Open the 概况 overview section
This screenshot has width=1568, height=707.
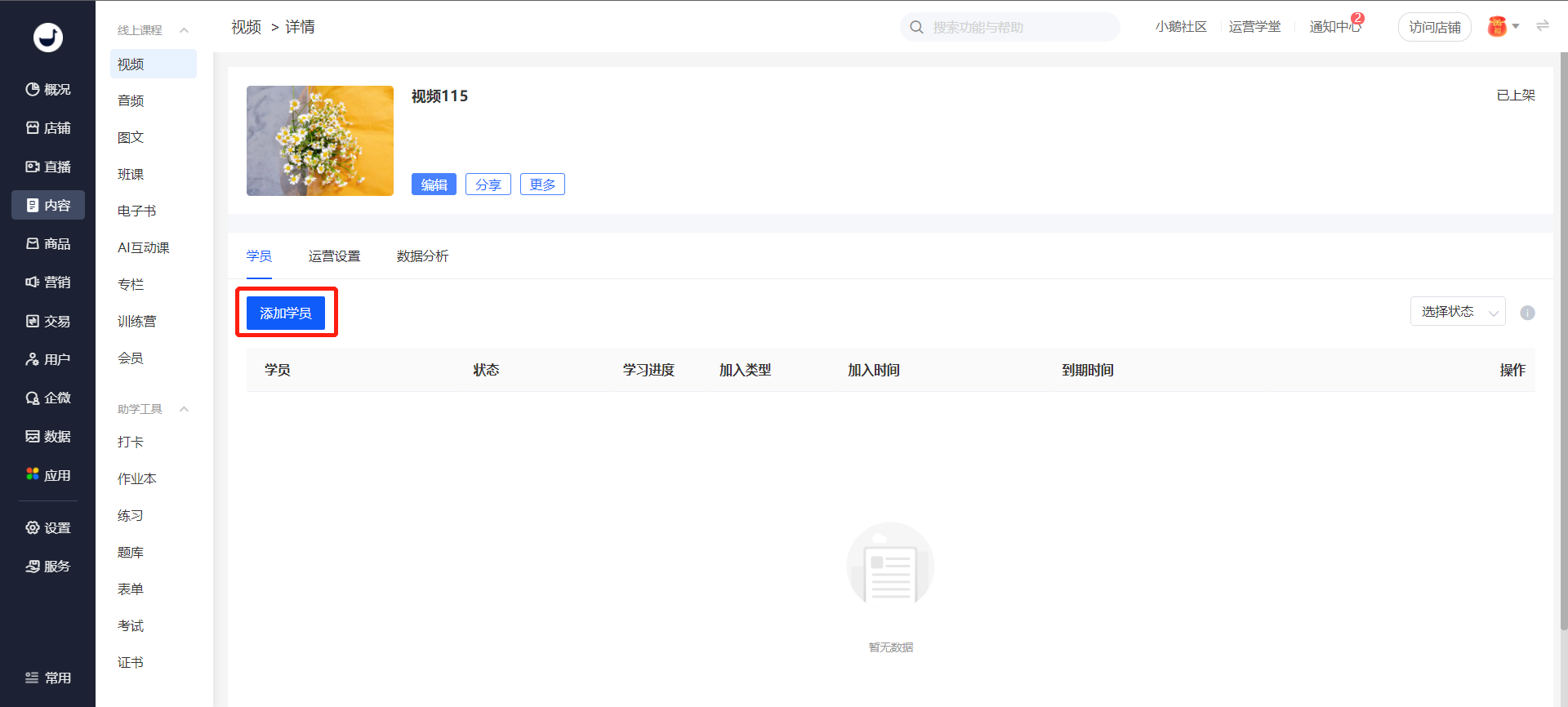point(48,89)
